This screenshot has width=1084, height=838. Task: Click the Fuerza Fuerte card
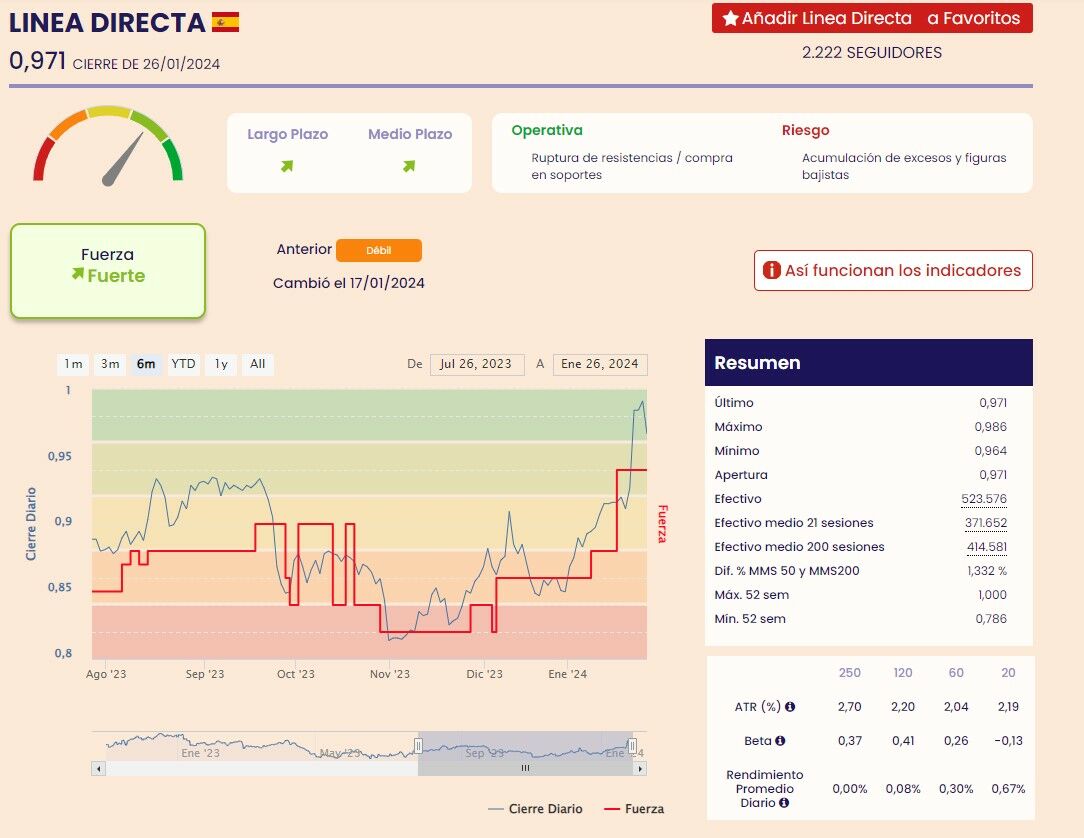[108, 270]
